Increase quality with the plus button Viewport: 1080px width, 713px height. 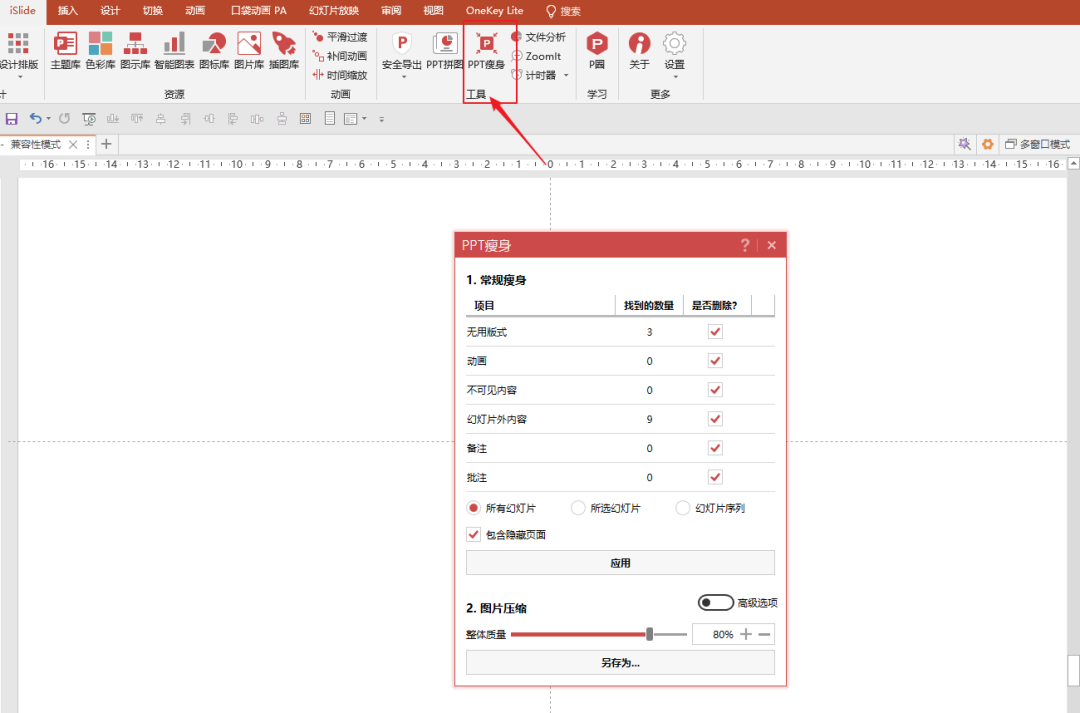click(746, 634)
